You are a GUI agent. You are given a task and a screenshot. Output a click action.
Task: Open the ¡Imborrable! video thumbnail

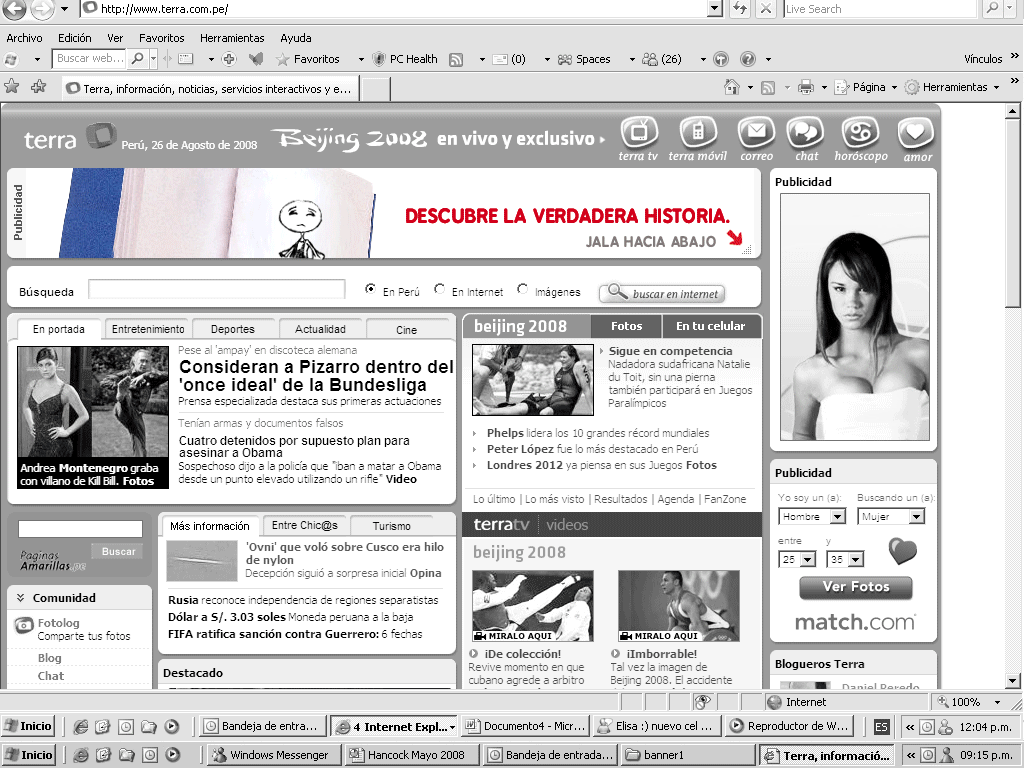pos(679,606)
